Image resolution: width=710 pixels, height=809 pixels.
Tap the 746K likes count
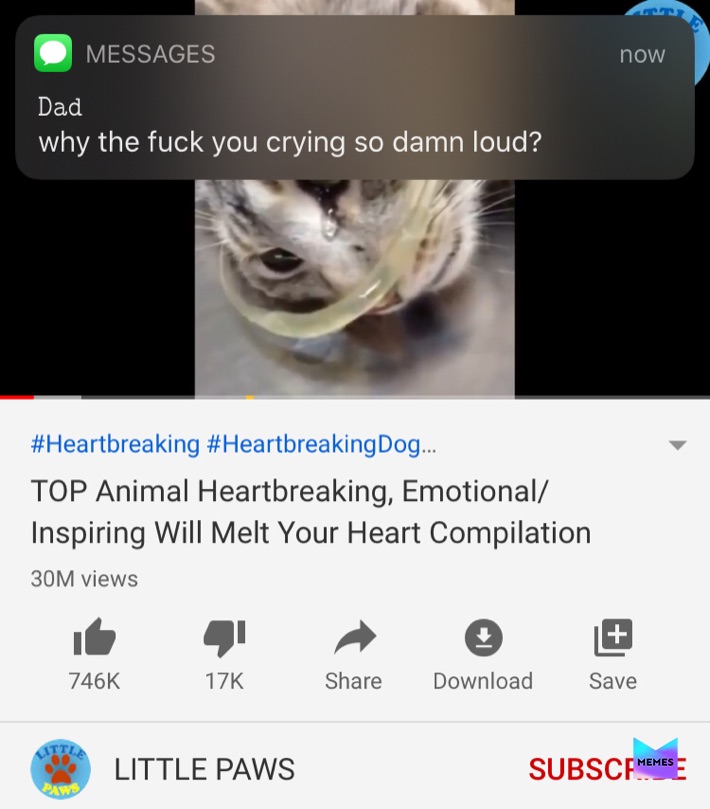[x=94, y=681]
